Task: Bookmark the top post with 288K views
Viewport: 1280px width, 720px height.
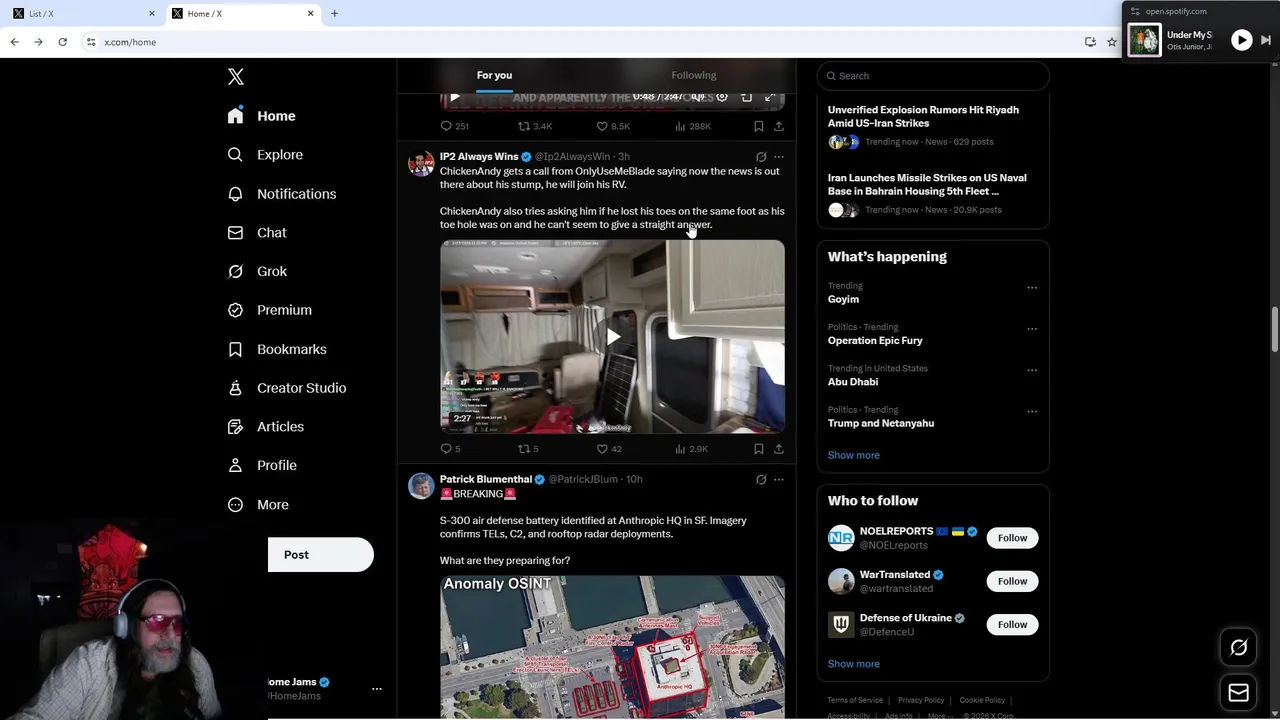Action: coord(758,126)
